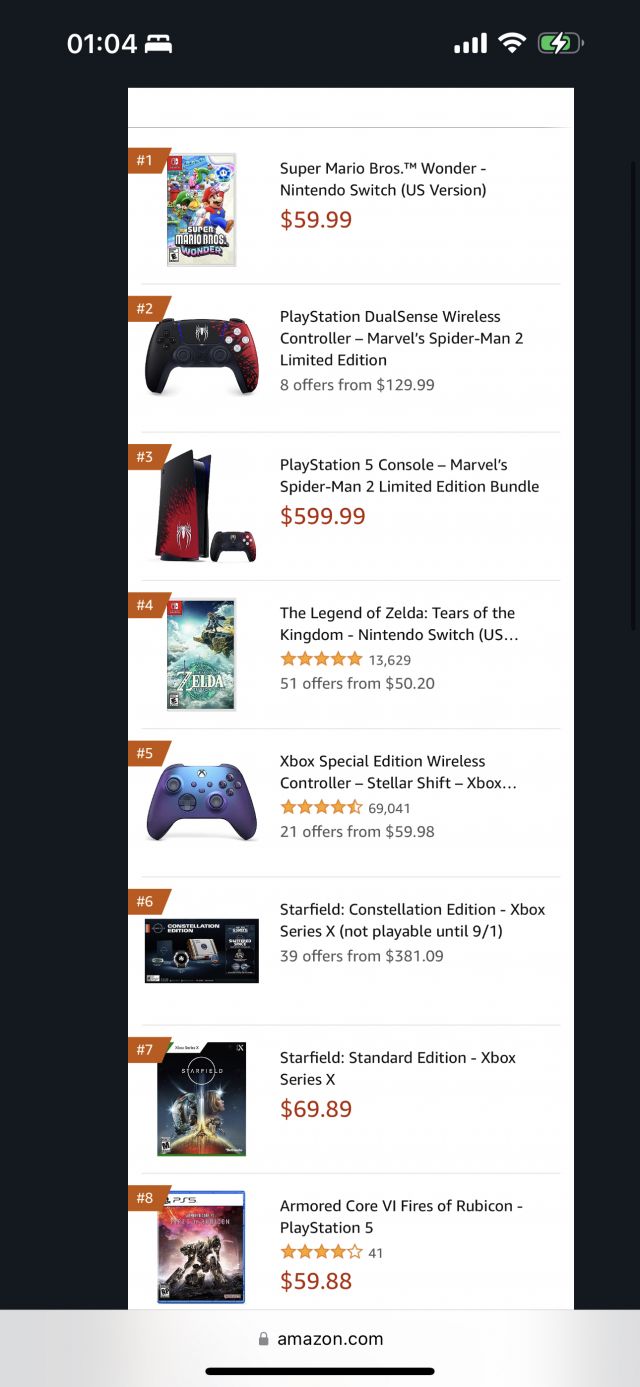This screenshot has height=1387, width=640.
Task: Open the PlayStation 5 Console bundle title link
Action: tap(409, 476)
